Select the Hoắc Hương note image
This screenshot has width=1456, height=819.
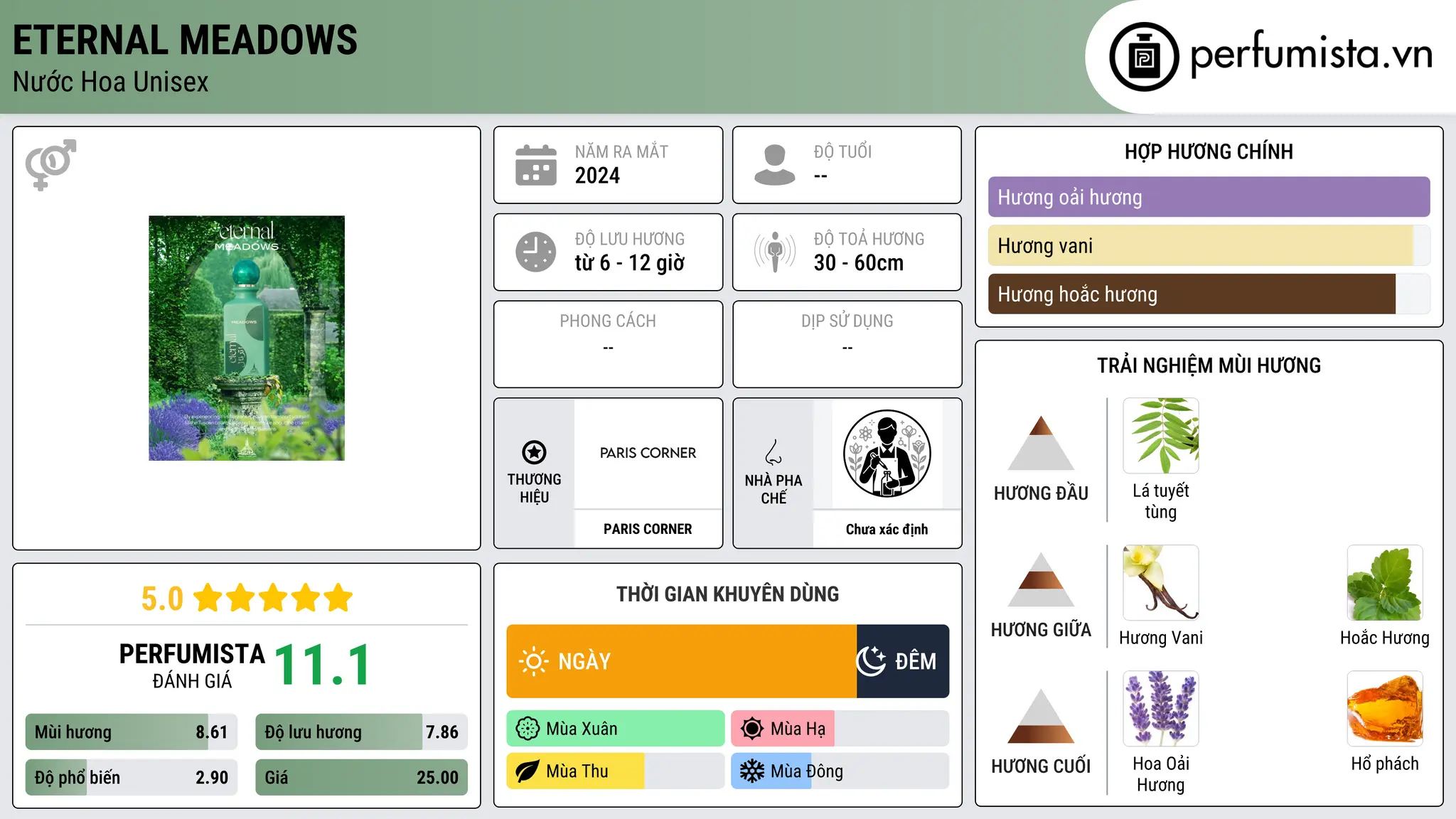pyautogui.click(x=1385, y=583)
